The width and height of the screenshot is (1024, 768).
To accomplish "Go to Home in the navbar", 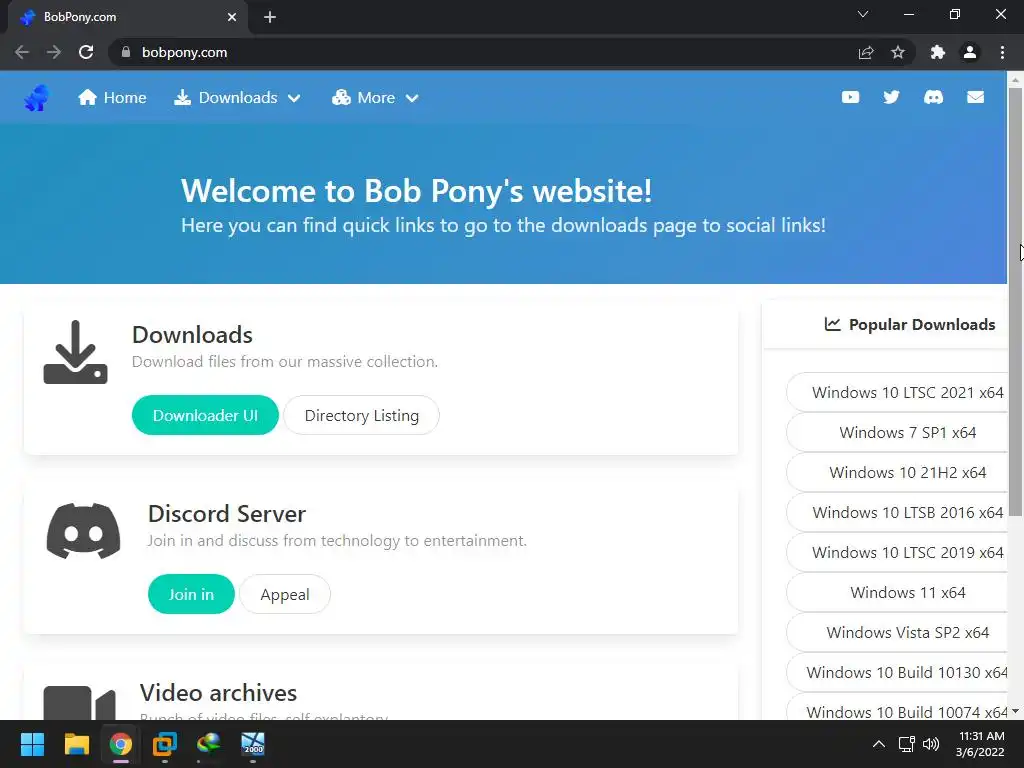I will 112,97.
